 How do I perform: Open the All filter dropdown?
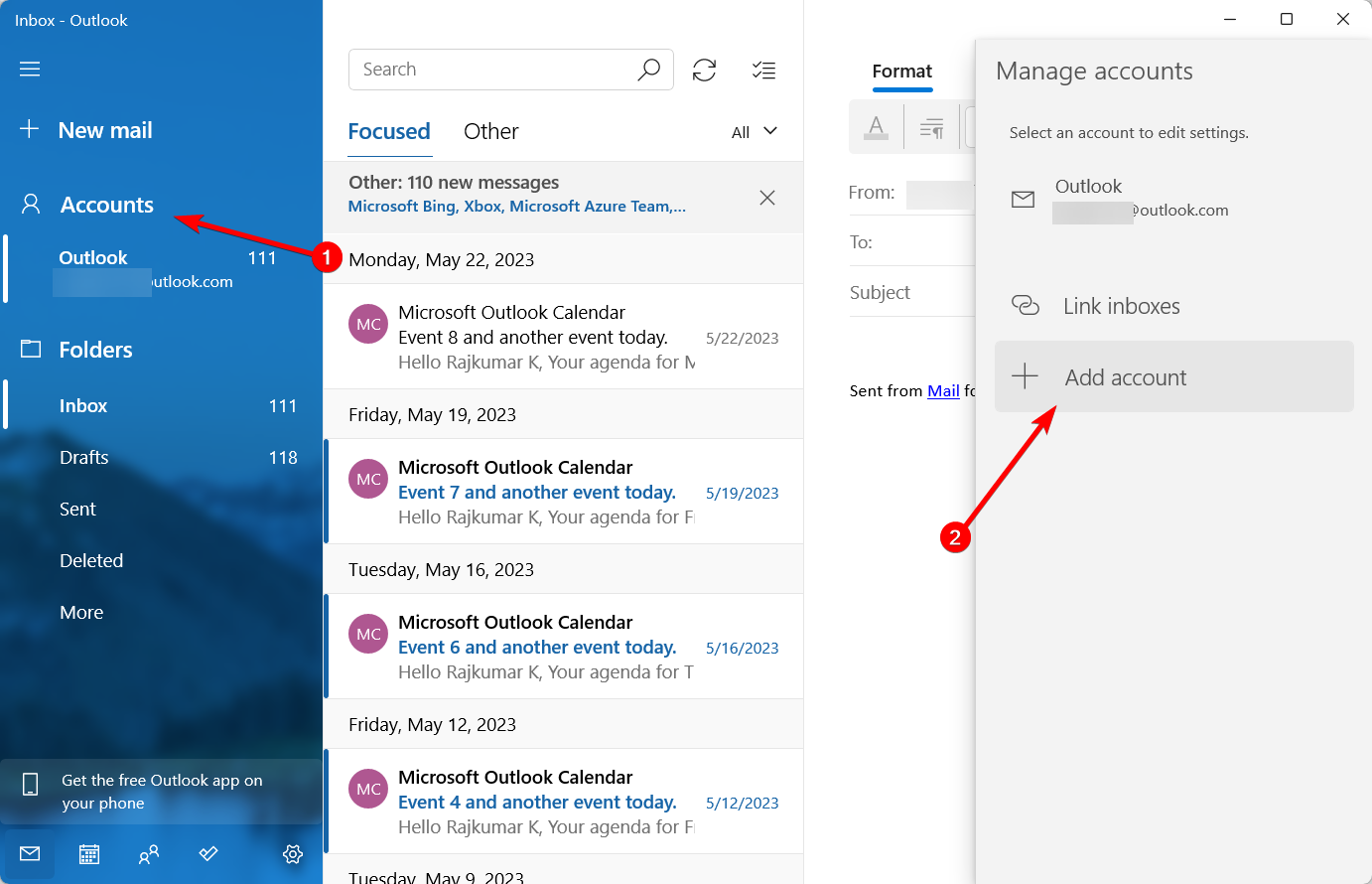tap(755, 132)
